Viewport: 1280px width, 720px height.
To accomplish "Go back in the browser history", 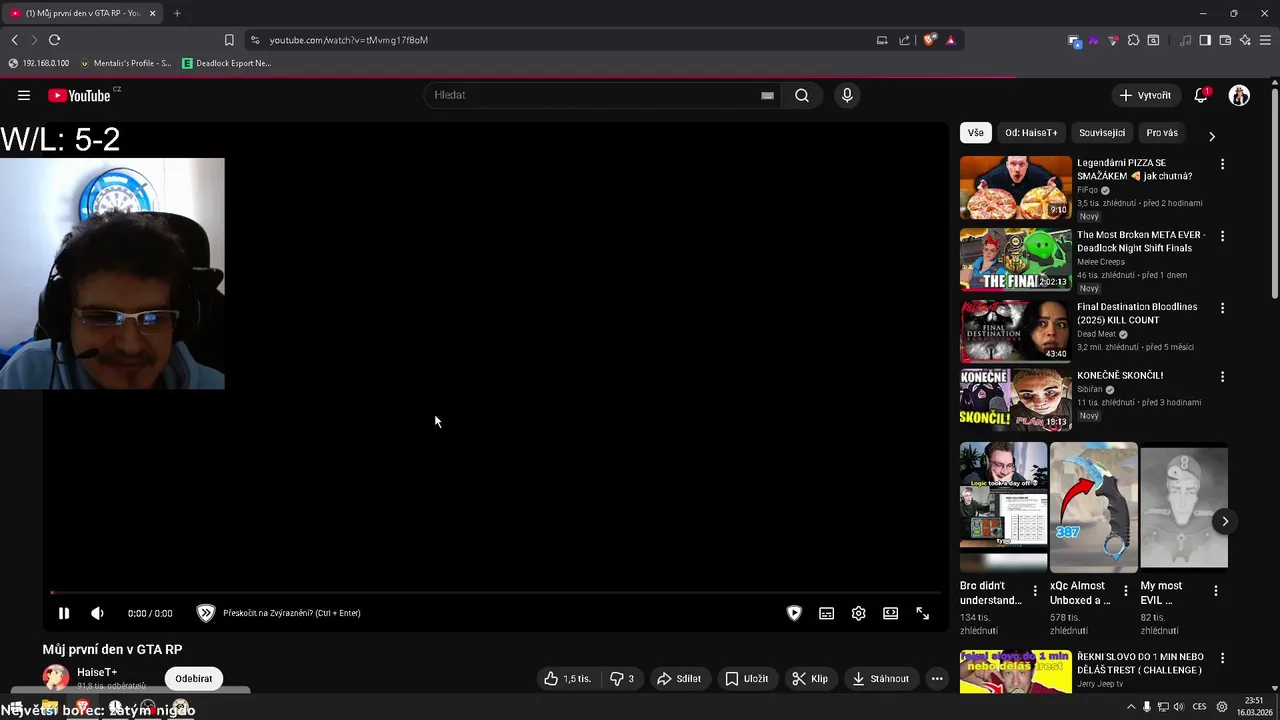I will (14, 40).
